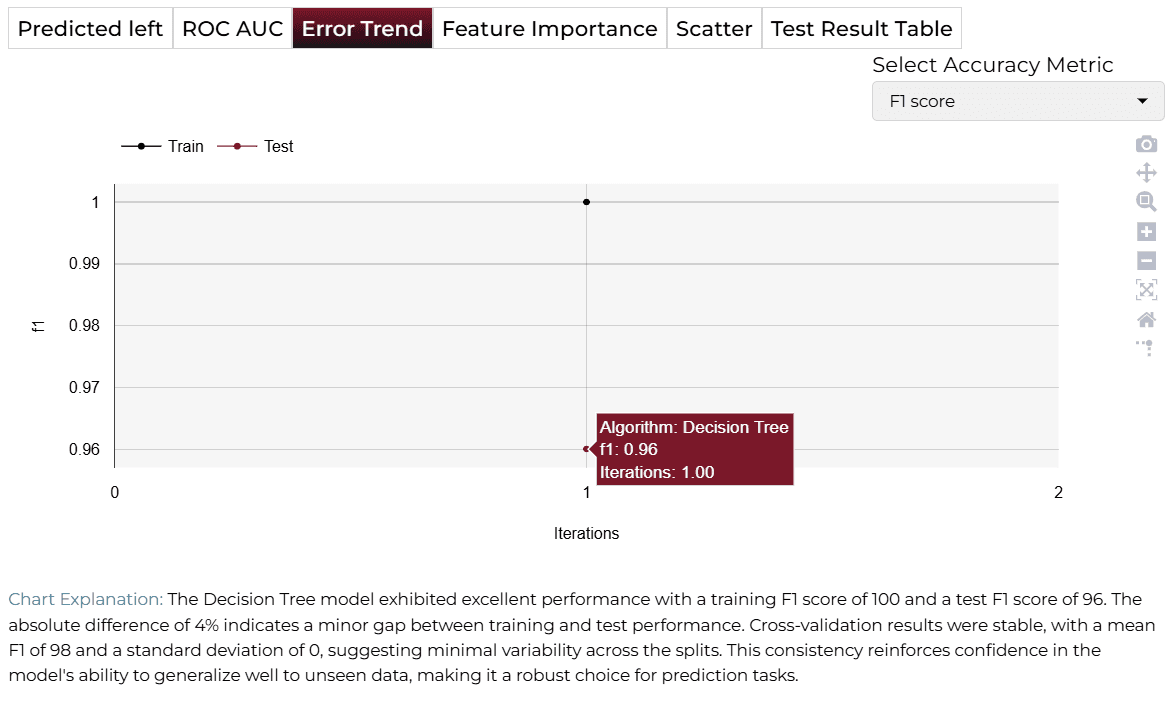View the Test Result Table tab
Image resolution: width=1173 pixels, height=710 pixels.
862,28
